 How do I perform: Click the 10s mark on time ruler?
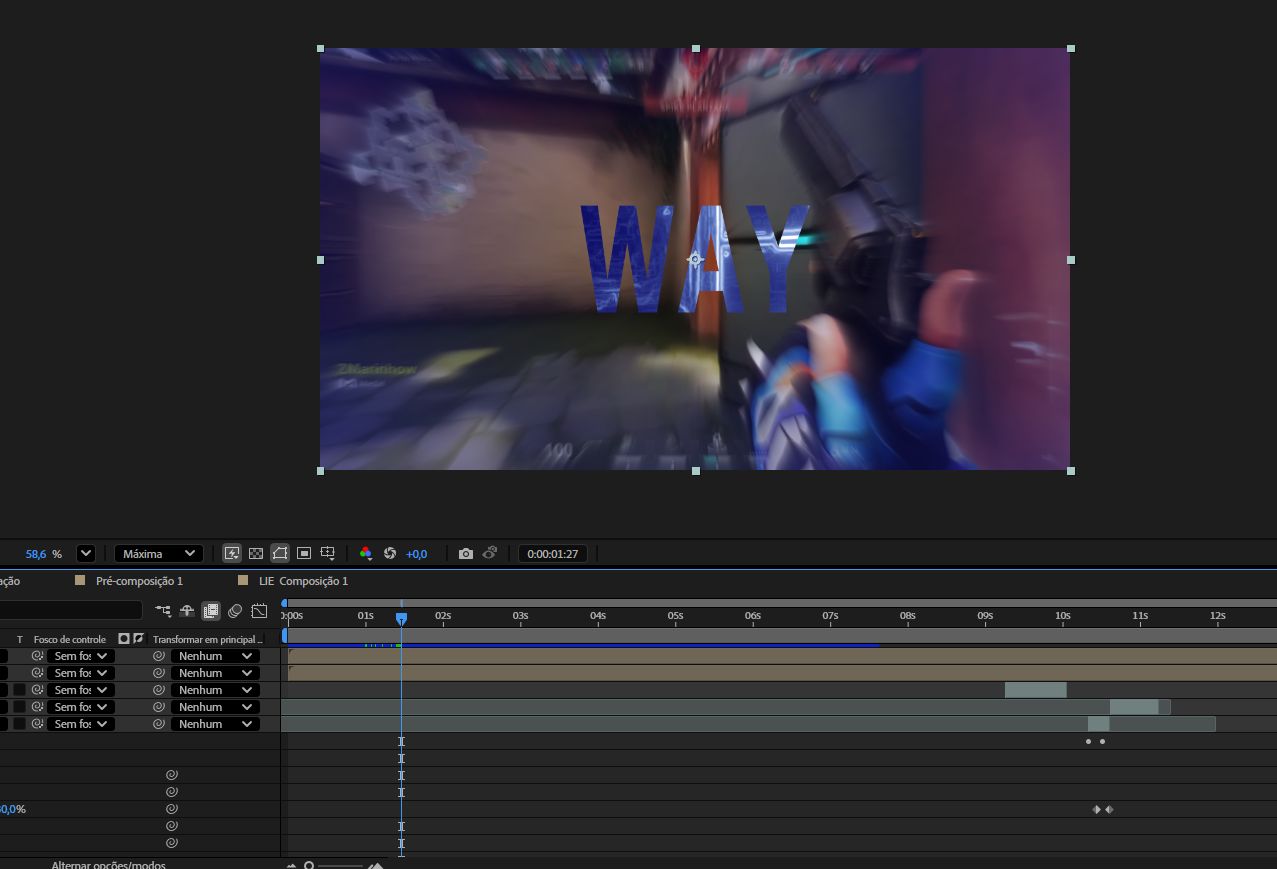coord(1062,616)
